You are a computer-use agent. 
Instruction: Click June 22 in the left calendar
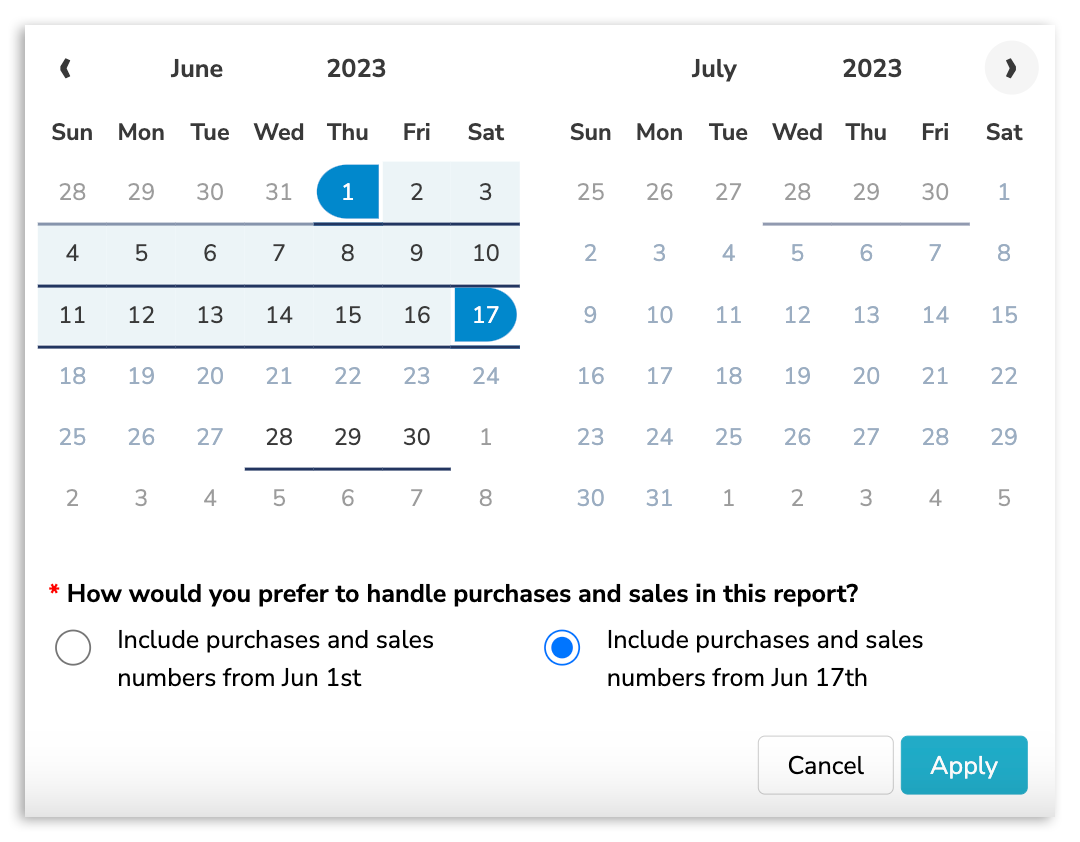point(348,376)
